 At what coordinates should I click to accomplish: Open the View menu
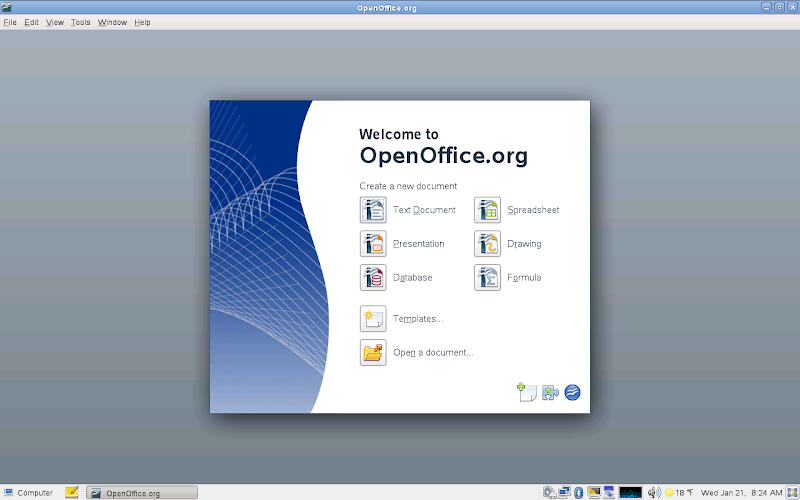55,22
